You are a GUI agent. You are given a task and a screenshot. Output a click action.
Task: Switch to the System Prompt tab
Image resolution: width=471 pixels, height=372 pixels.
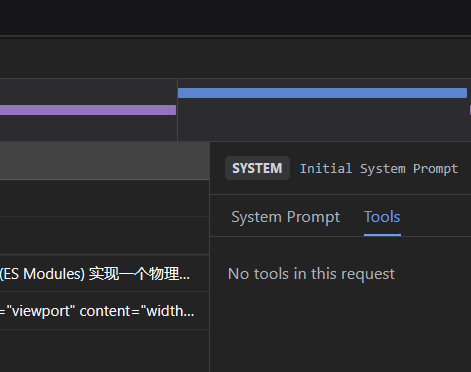click(x=286, y=217)
